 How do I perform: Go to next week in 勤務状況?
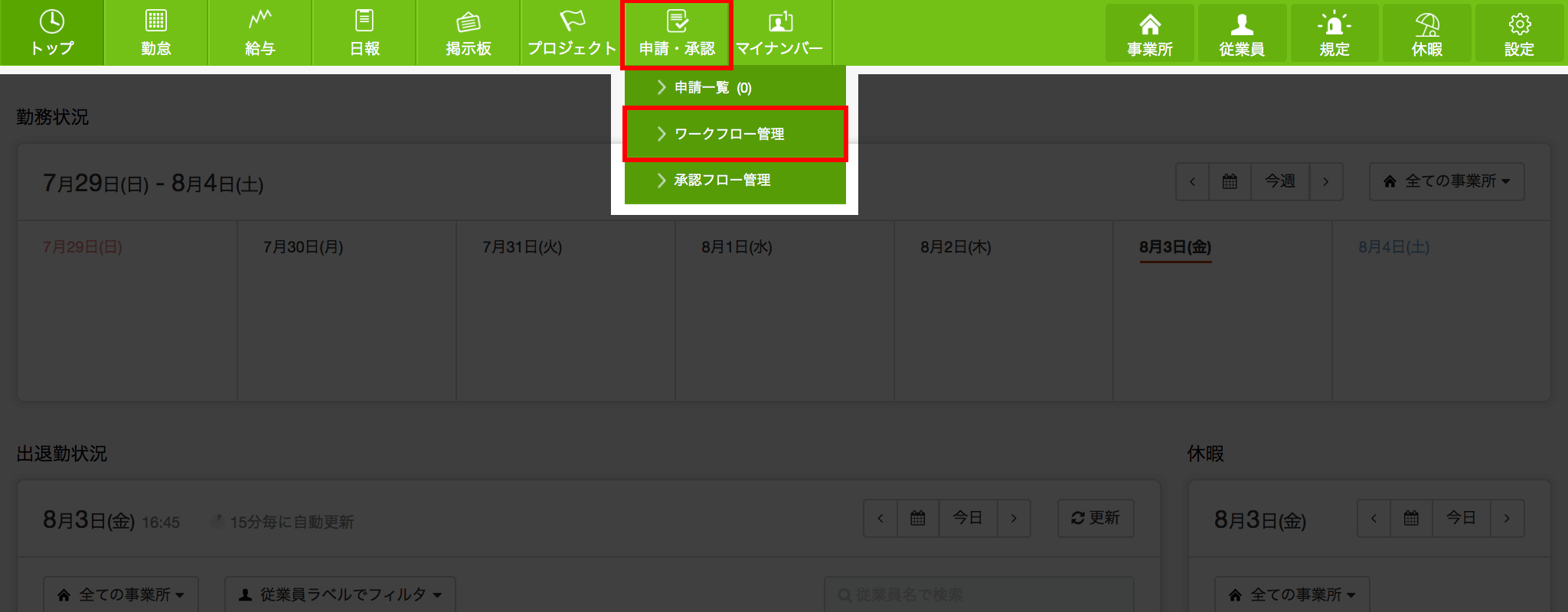pyautogui.click(x=1326, y=182)
